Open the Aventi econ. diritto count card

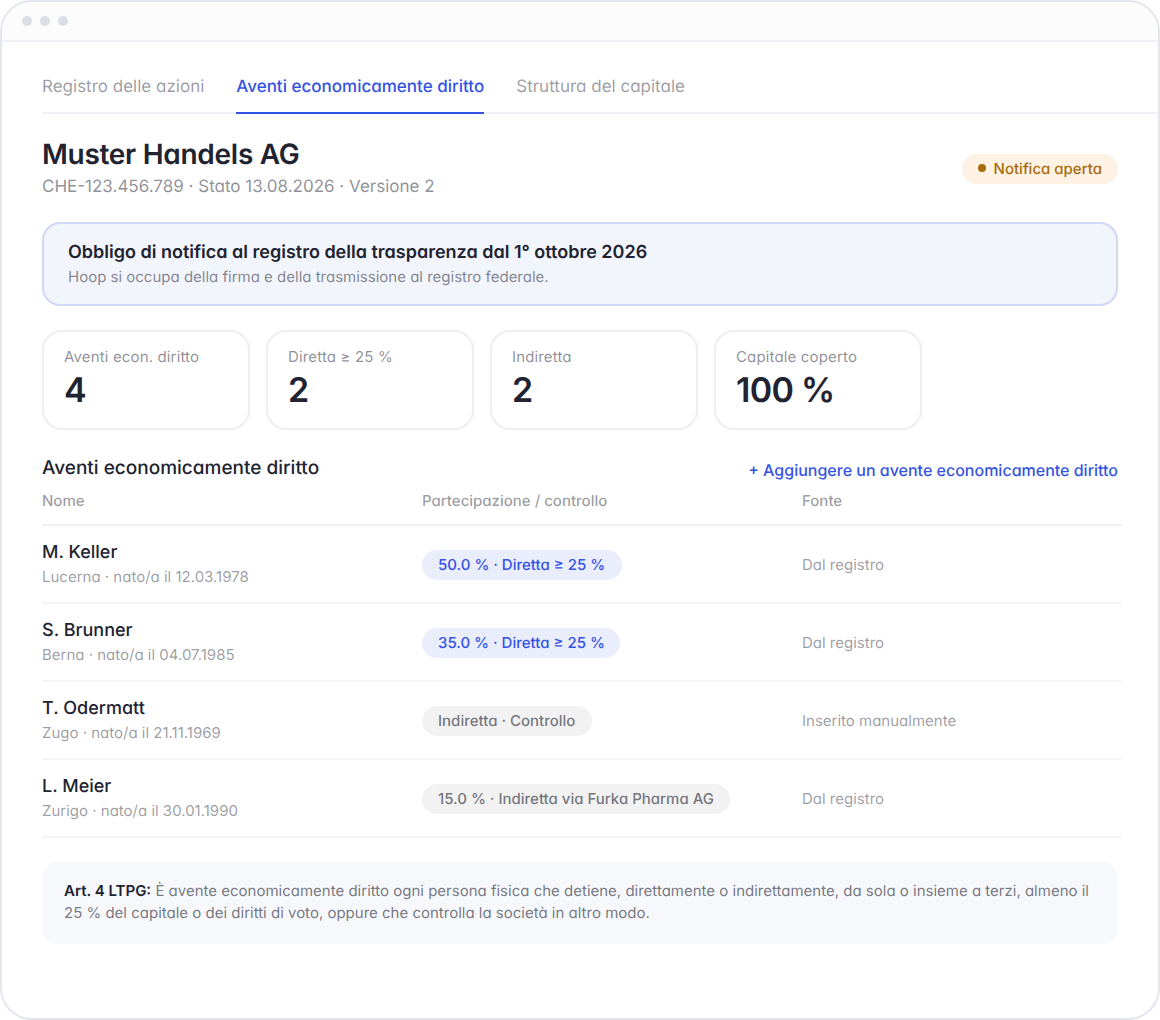146,379
